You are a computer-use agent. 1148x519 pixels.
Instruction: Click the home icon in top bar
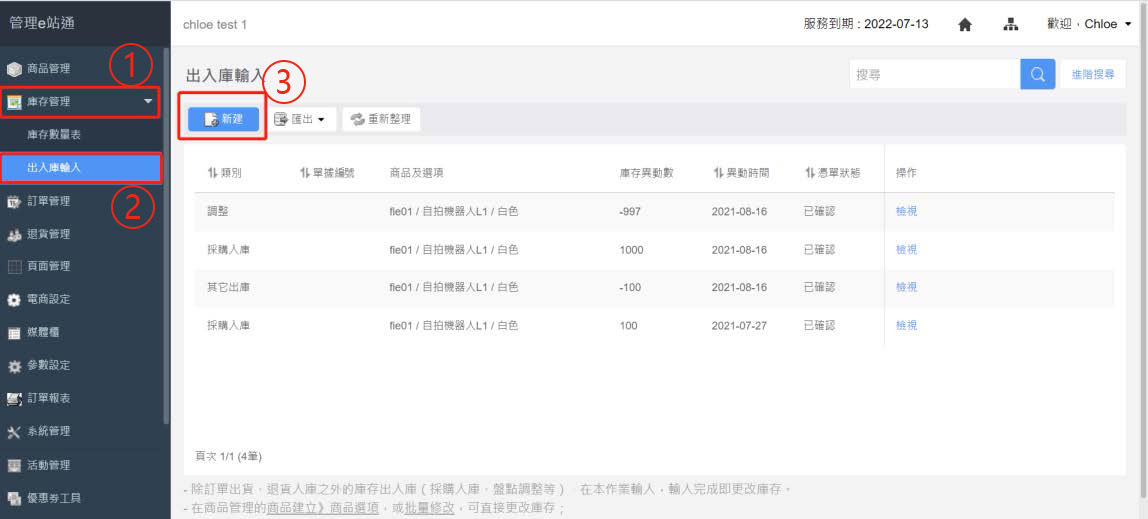pos(965,25)
